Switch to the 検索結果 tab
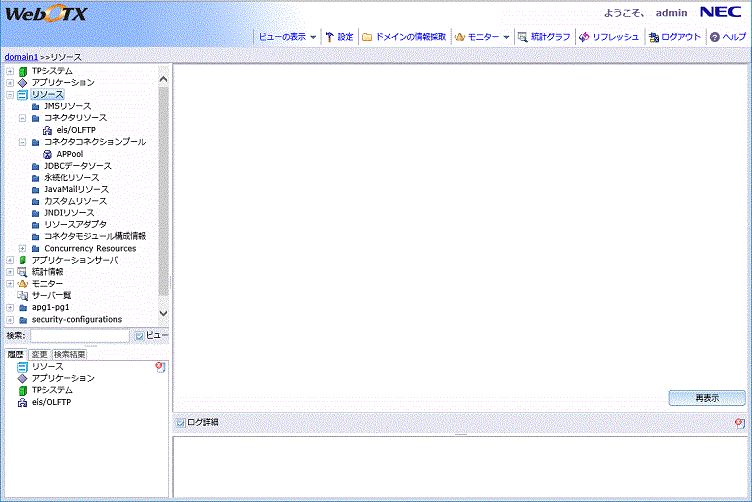752x502 pixels. point(69,354)
